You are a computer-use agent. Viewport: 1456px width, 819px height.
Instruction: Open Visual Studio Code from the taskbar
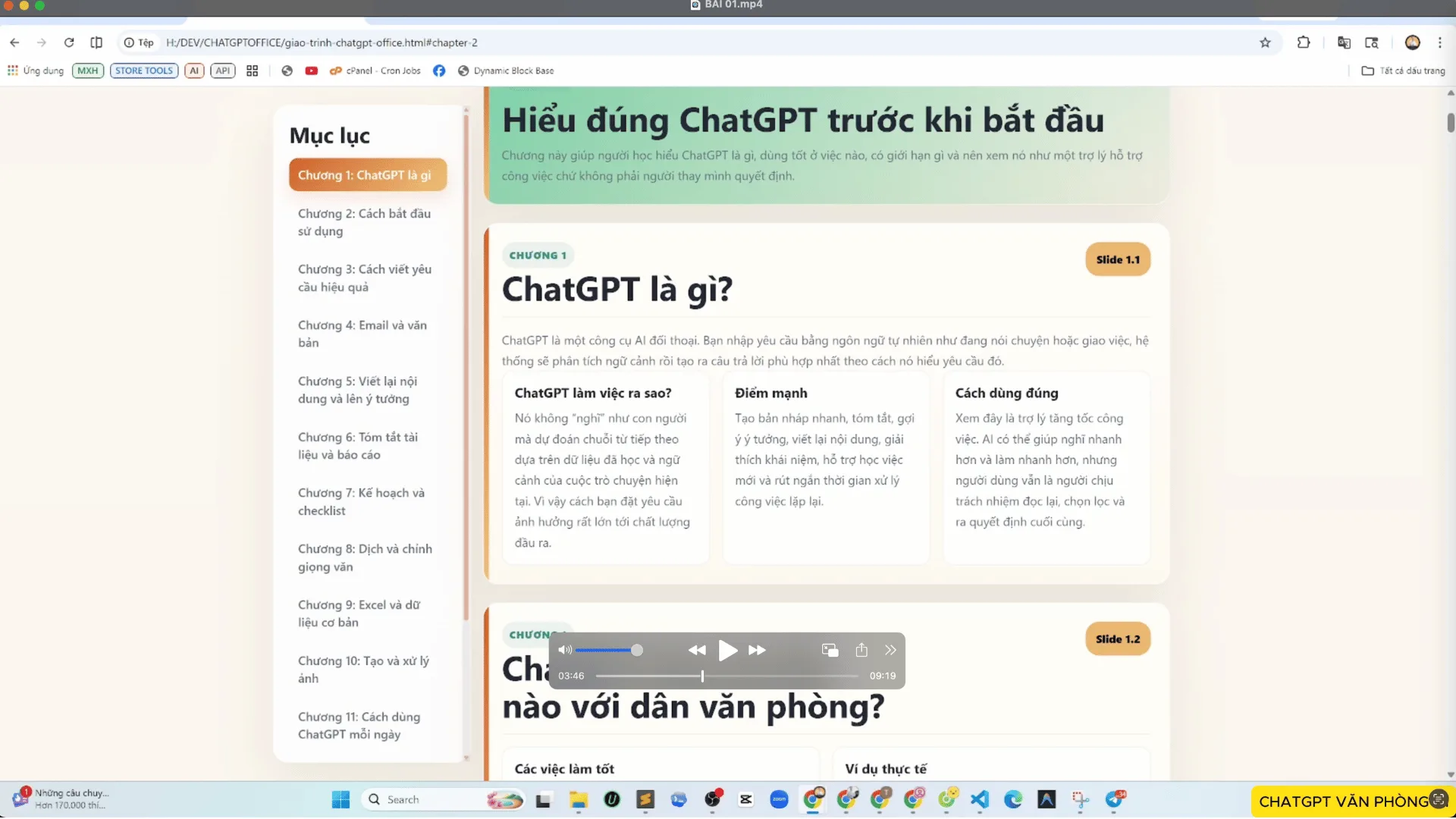tap(980, 799)
